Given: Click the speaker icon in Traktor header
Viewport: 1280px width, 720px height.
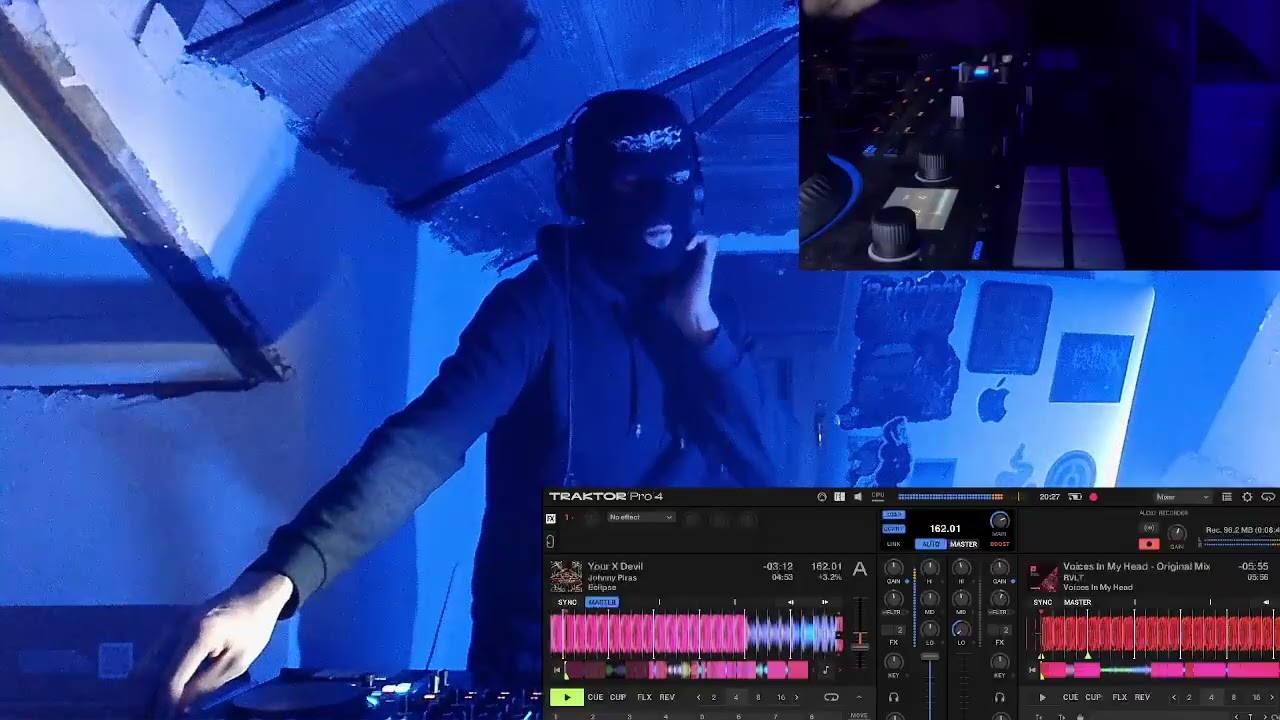Looking at the screenshot, I should click(858, 497).
